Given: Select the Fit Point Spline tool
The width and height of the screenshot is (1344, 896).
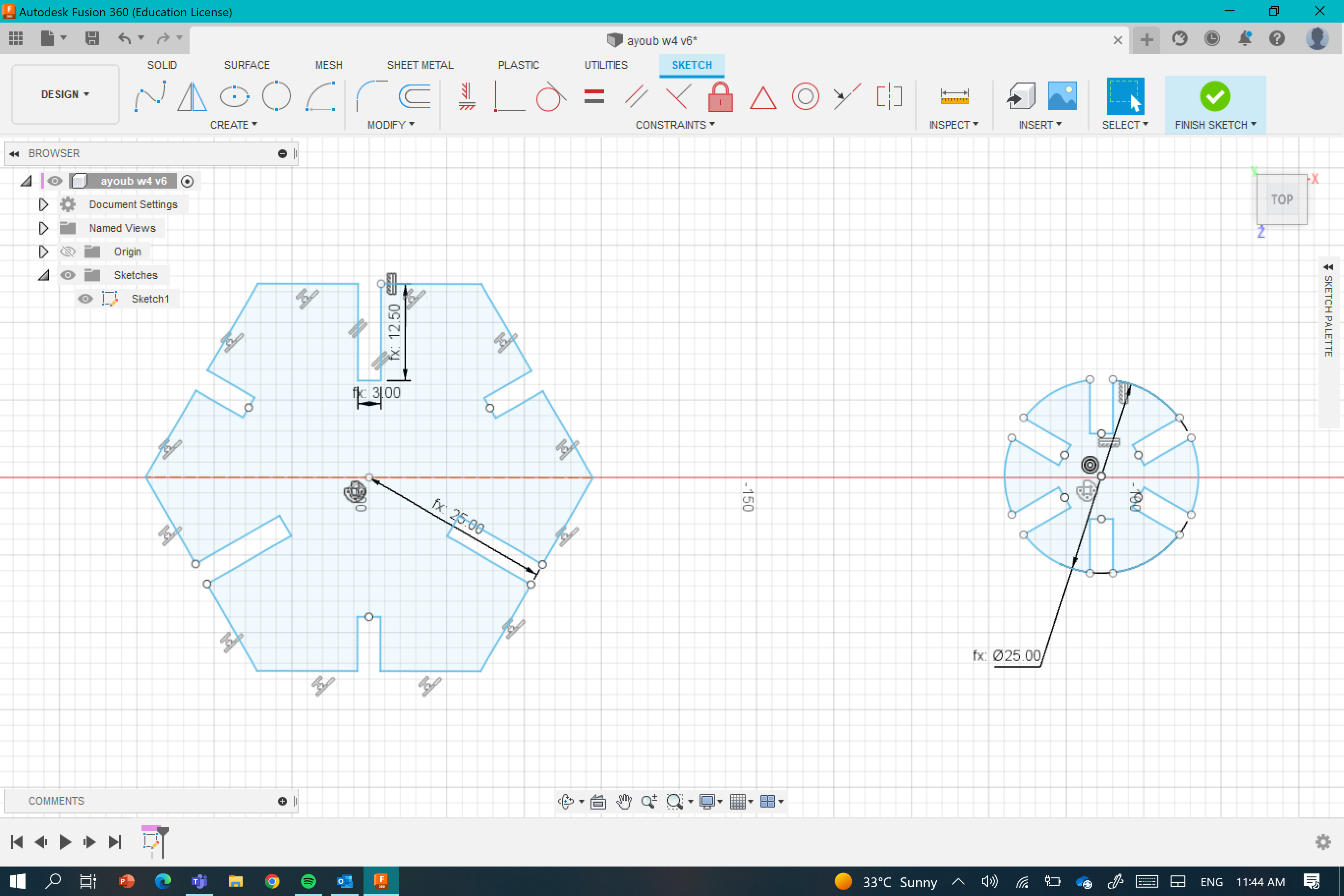Looking at the screenshot, I should [x=150, y=97].
